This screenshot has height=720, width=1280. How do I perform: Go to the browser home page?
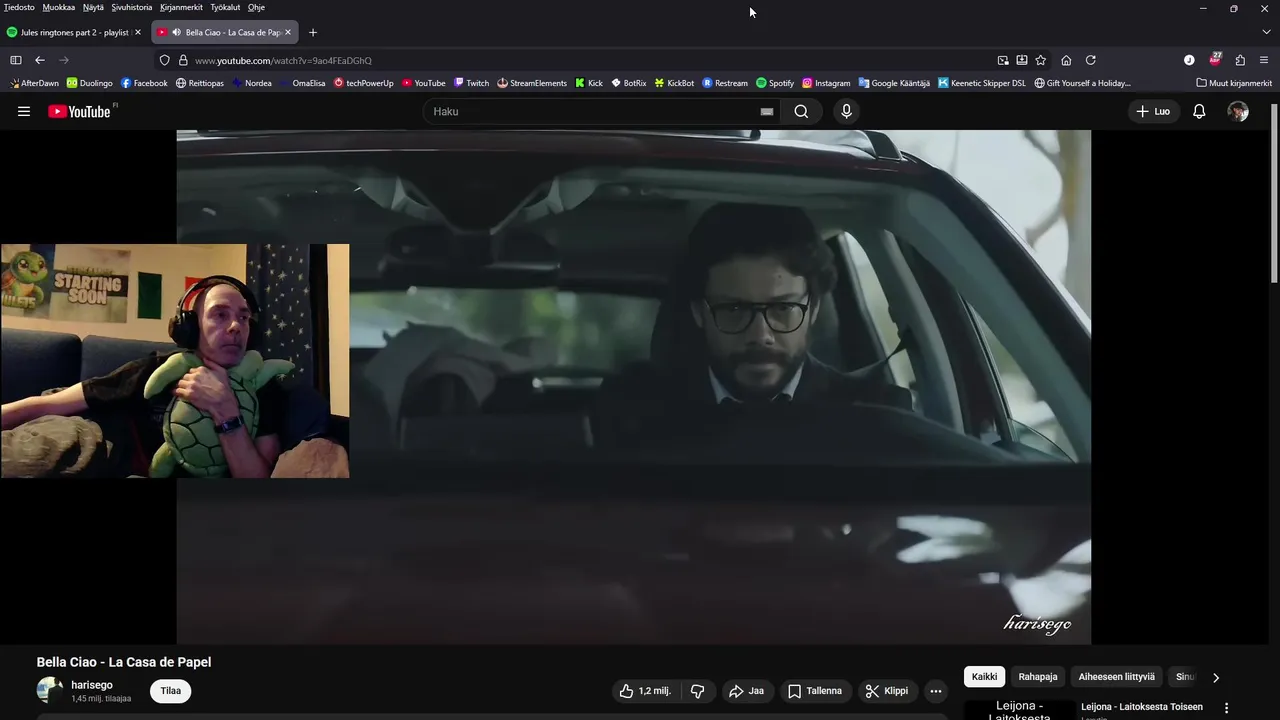[1066, 60]
